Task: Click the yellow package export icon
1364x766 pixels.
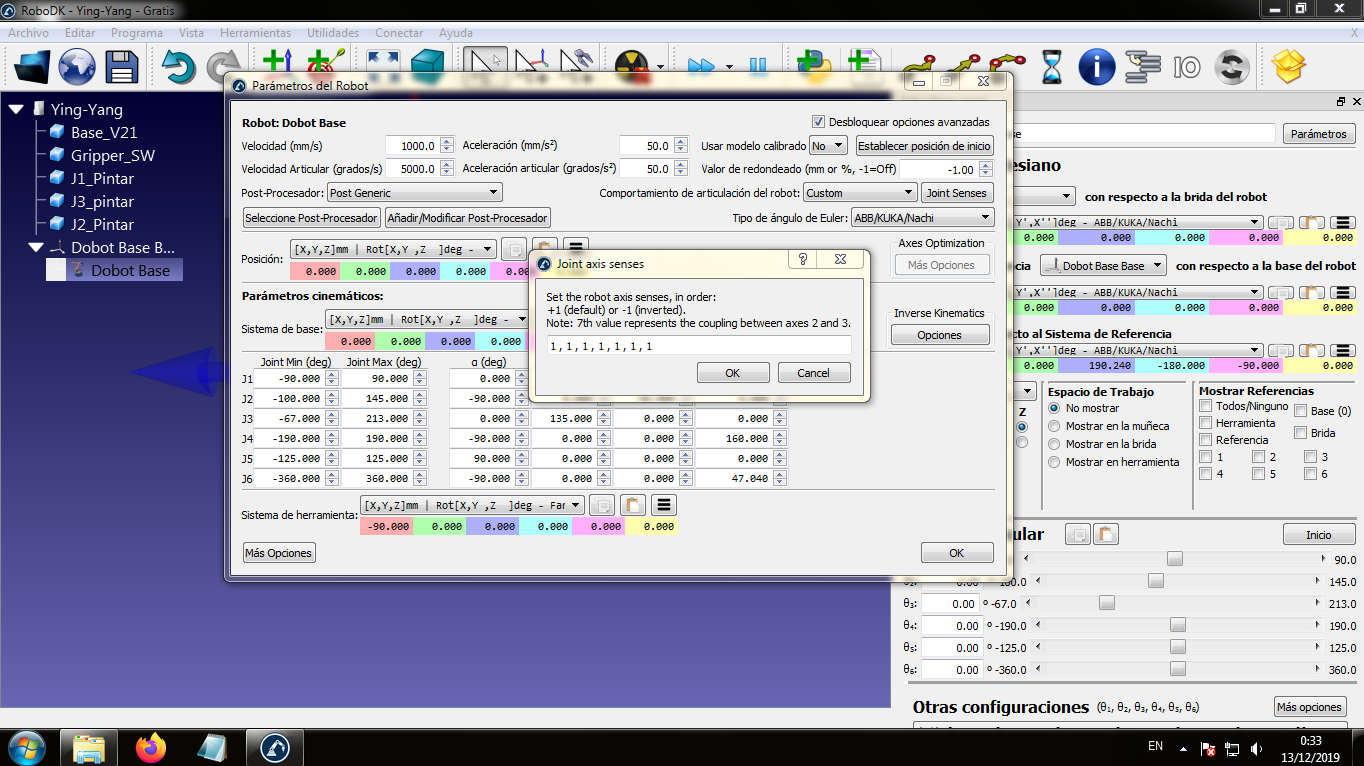Action: [x=1289, y=68]
